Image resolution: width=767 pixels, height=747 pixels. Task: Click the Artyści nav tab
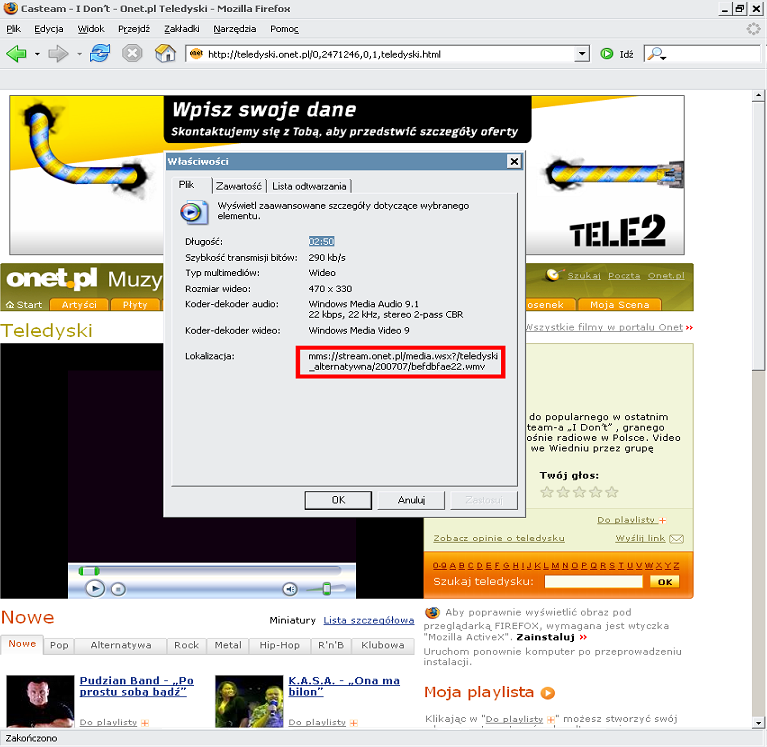(x=79, y=305)
